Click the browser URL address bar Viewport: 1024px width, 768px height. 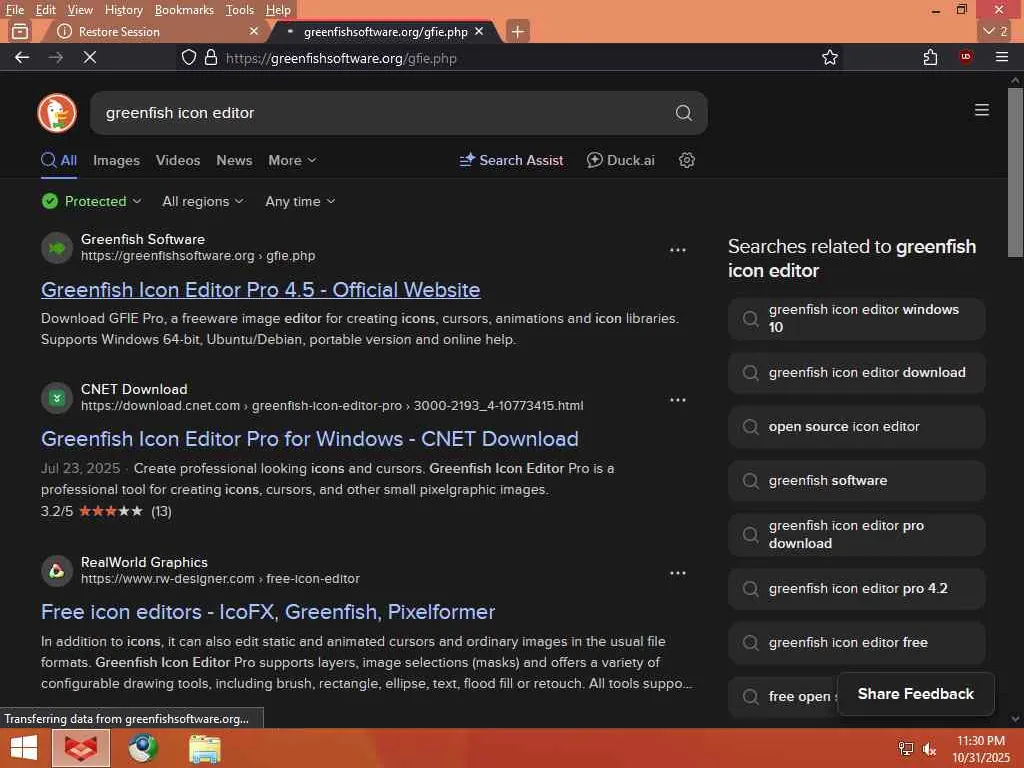tap(509, 57)
